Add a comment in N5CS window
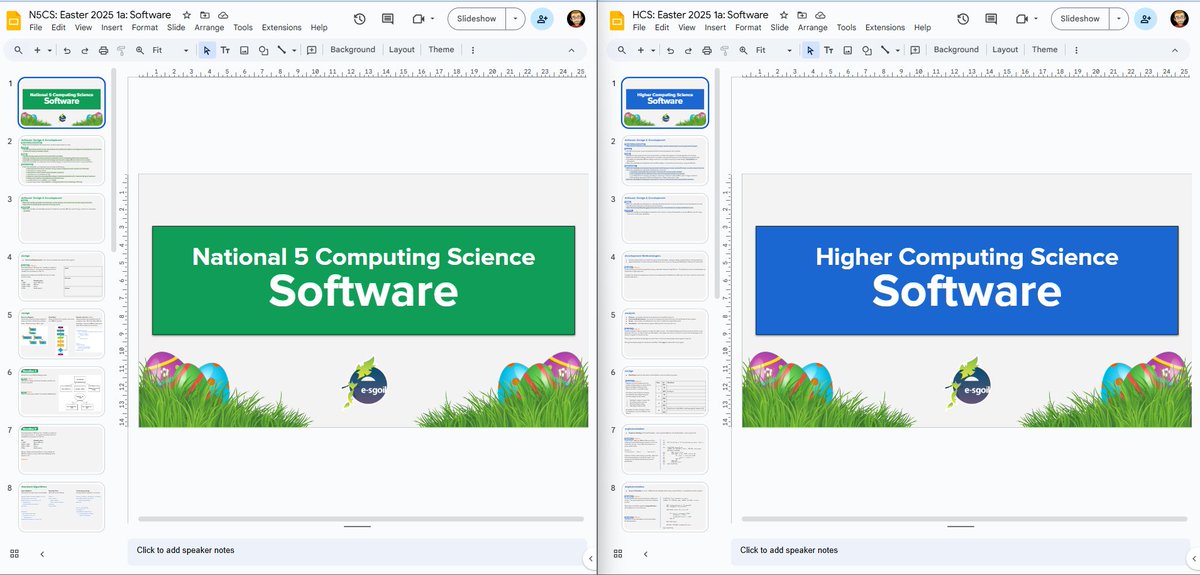 312,50
